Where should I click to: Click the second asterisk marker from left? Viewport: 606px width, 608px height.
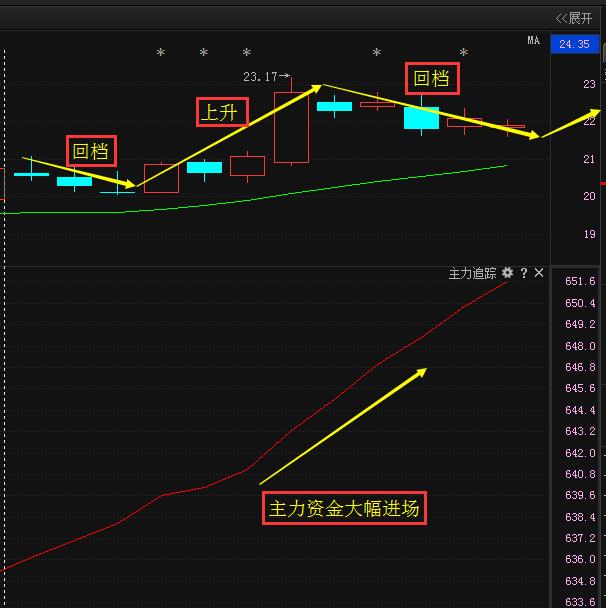coord(204,53)
